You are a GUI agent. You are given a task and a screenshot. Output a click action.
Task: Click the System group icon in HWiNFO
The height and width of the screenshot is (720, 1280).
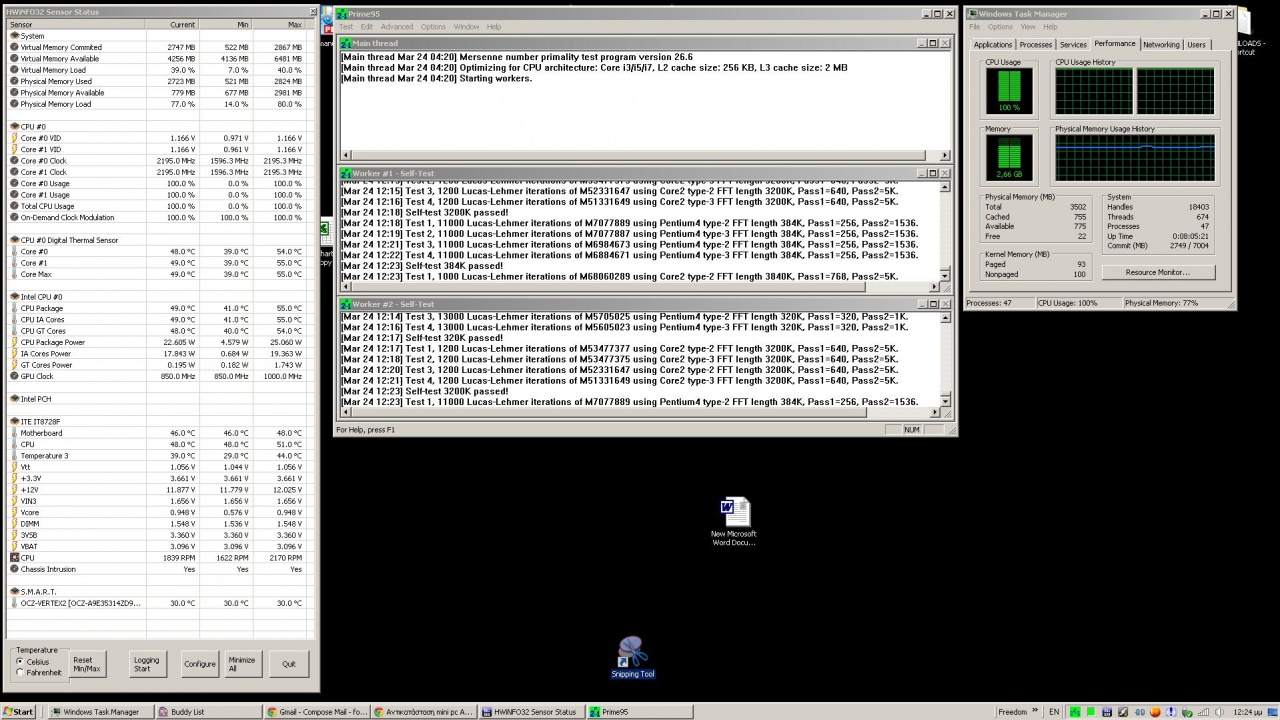click(x=14, y=36)
